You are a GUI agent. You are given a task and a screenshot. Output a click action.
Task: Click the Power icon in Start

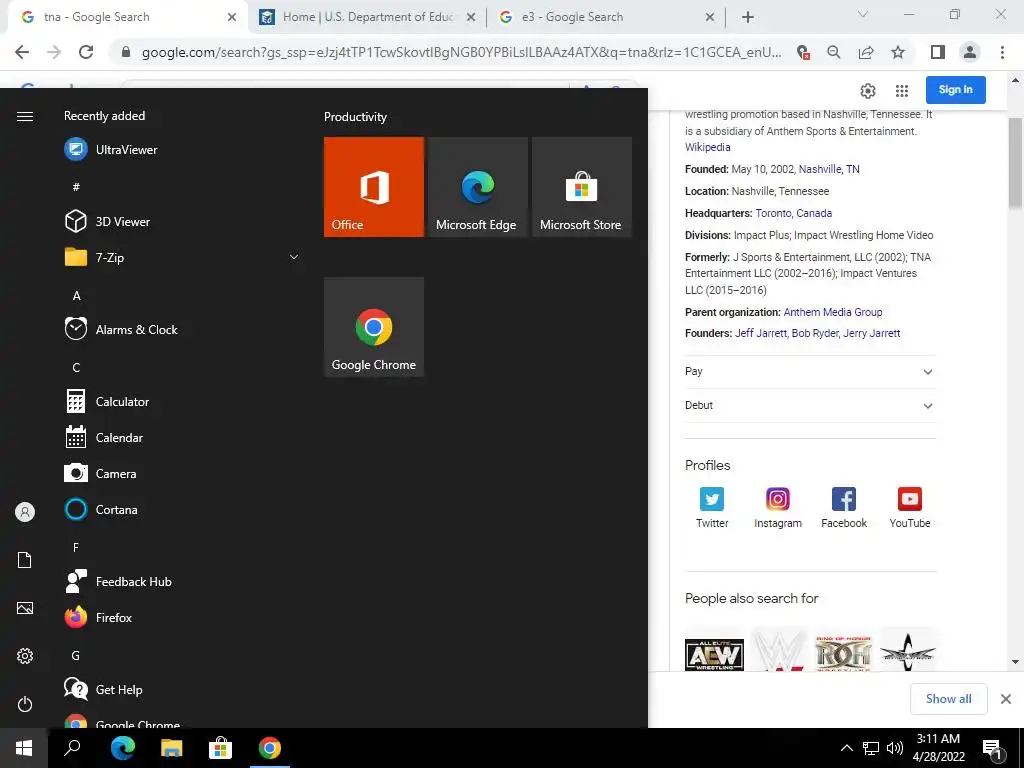(x=25, y=704)
